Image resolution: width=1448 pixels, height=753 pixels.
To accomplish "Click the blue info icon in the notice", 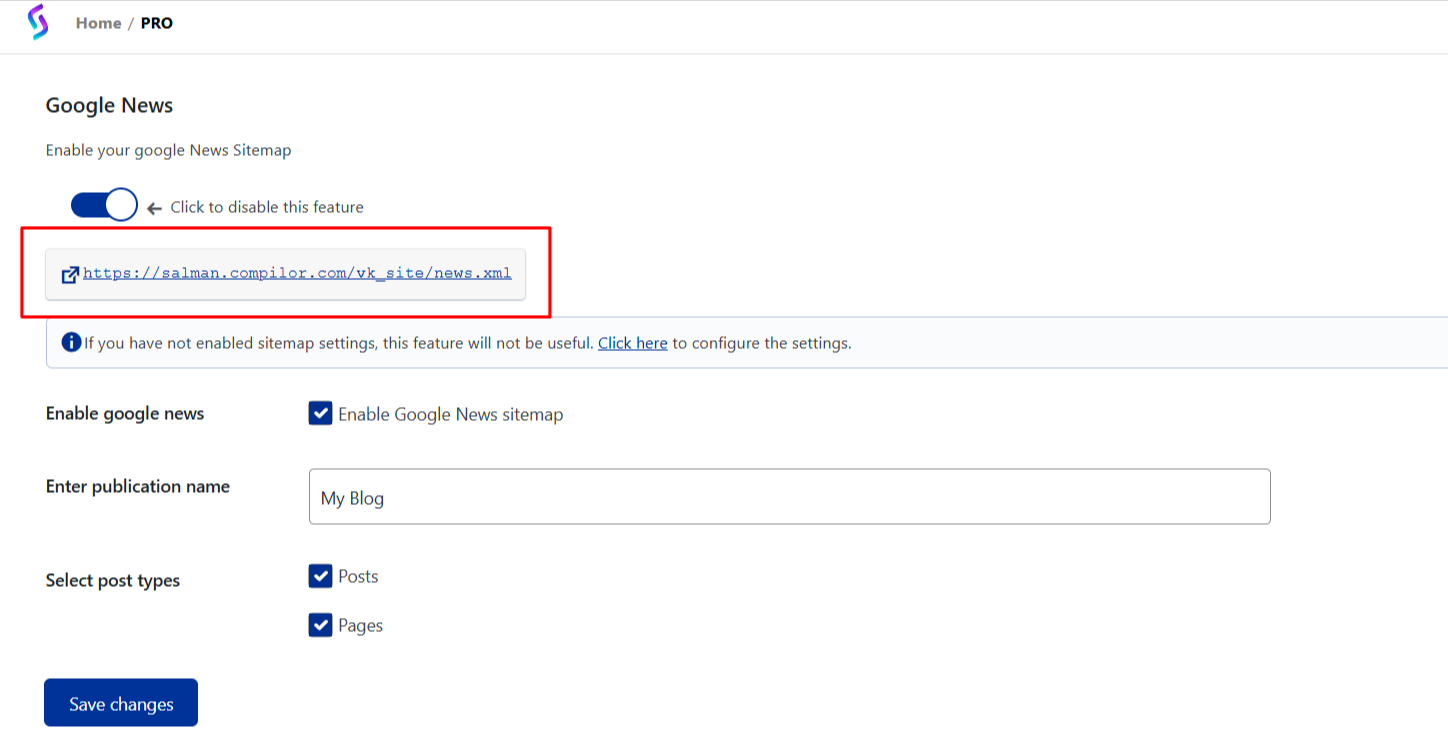I will [71, 343].
